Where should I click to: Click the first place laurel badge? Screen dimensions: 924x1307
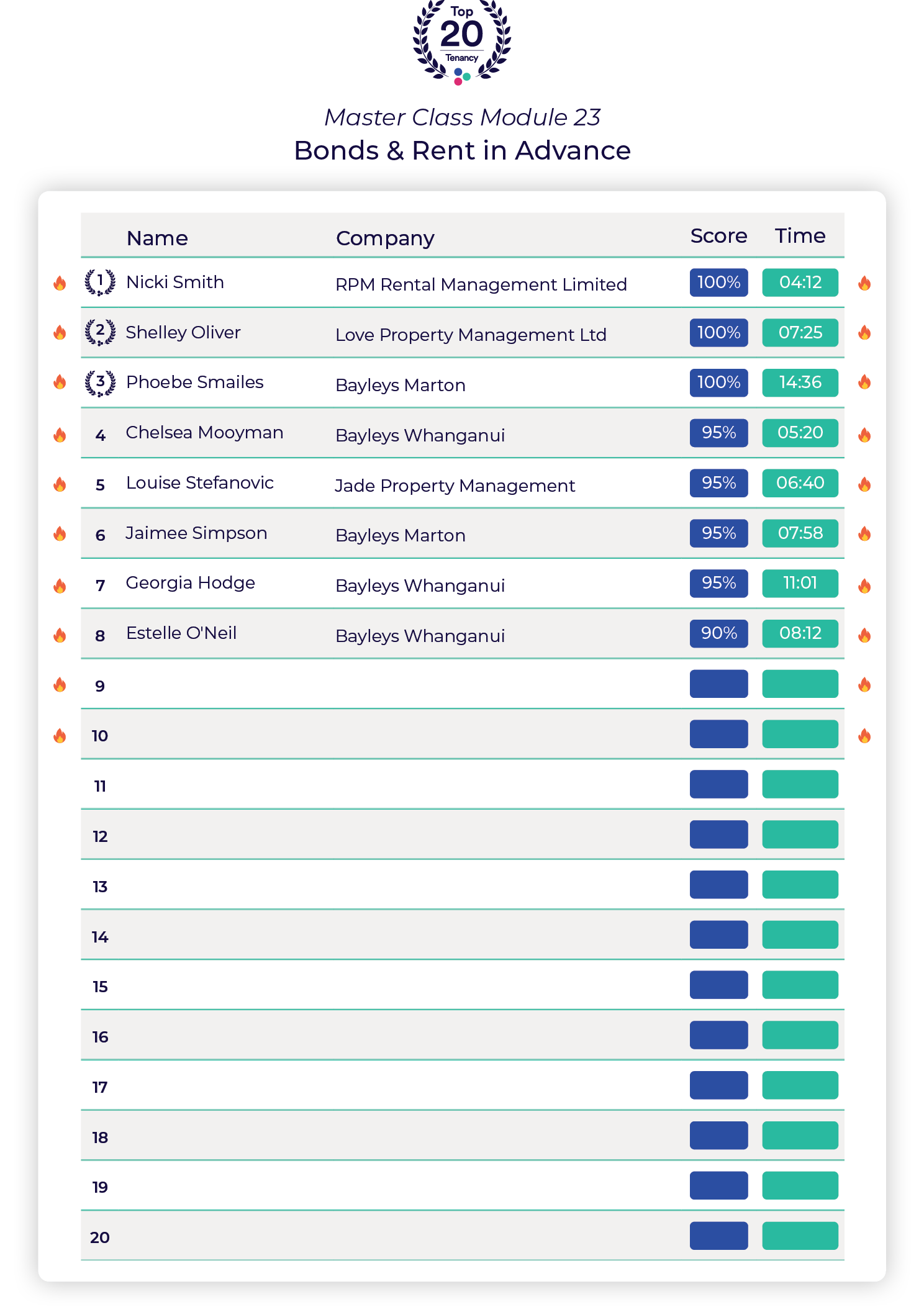click(x=100, y=283)
